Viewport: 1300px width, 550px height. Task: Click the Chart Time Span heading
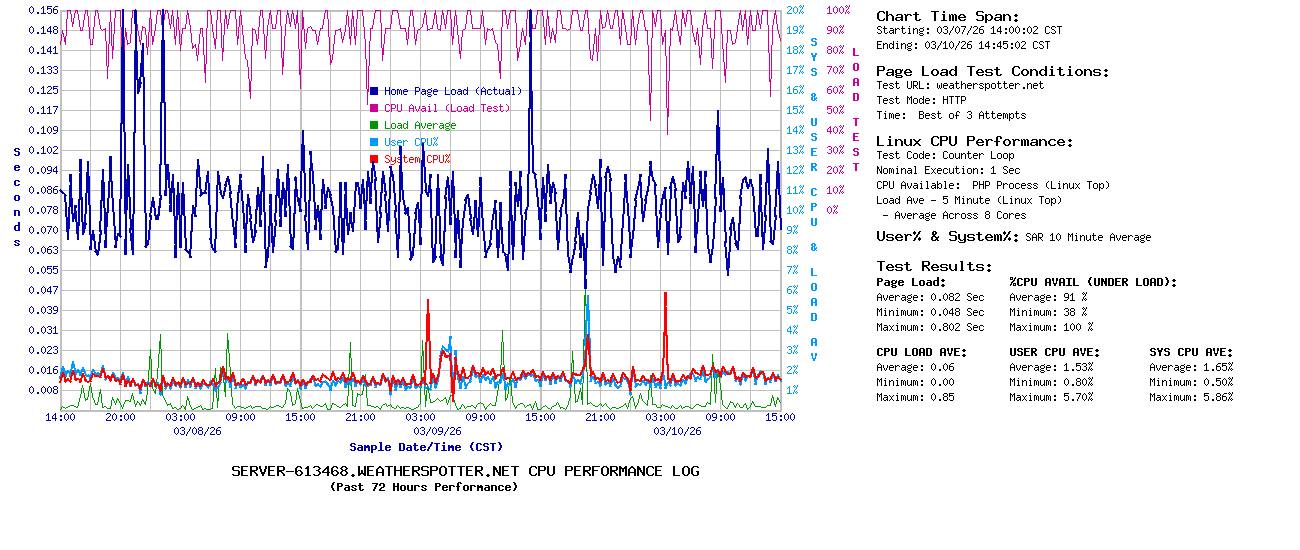click(x=947, y=16)
